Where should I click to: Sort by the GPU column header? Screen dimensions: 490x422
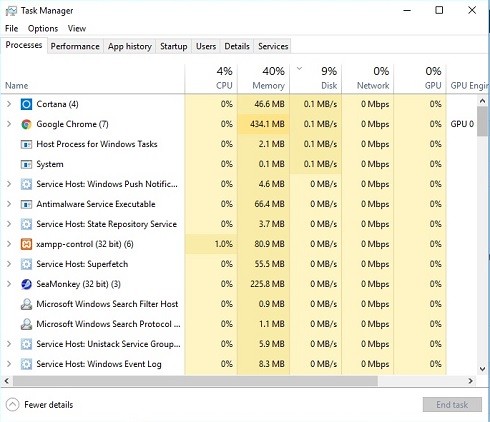pyautogui.click(x=420, y=79)
